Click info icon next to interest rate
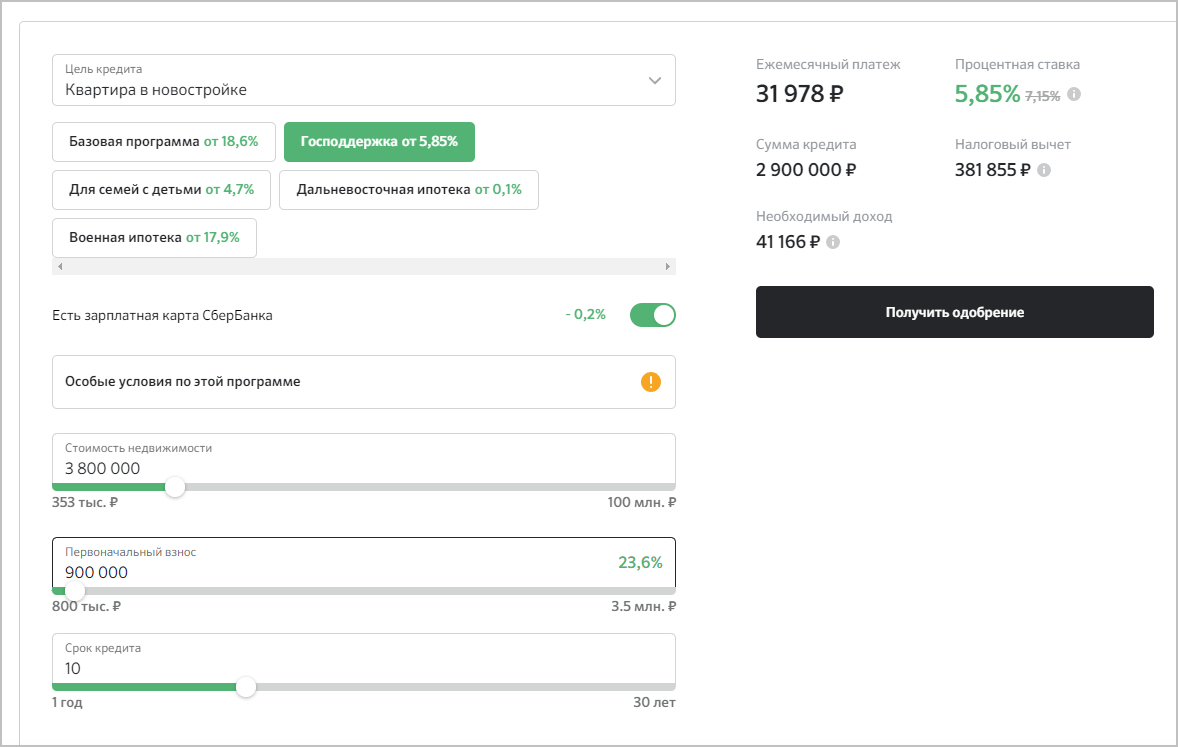 coord(1074,95)
